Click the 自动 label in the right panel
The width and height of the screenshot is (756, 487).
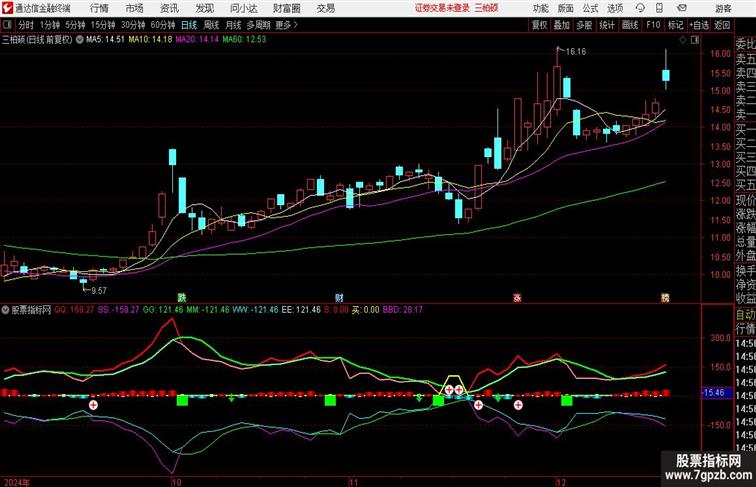(745, 314)
